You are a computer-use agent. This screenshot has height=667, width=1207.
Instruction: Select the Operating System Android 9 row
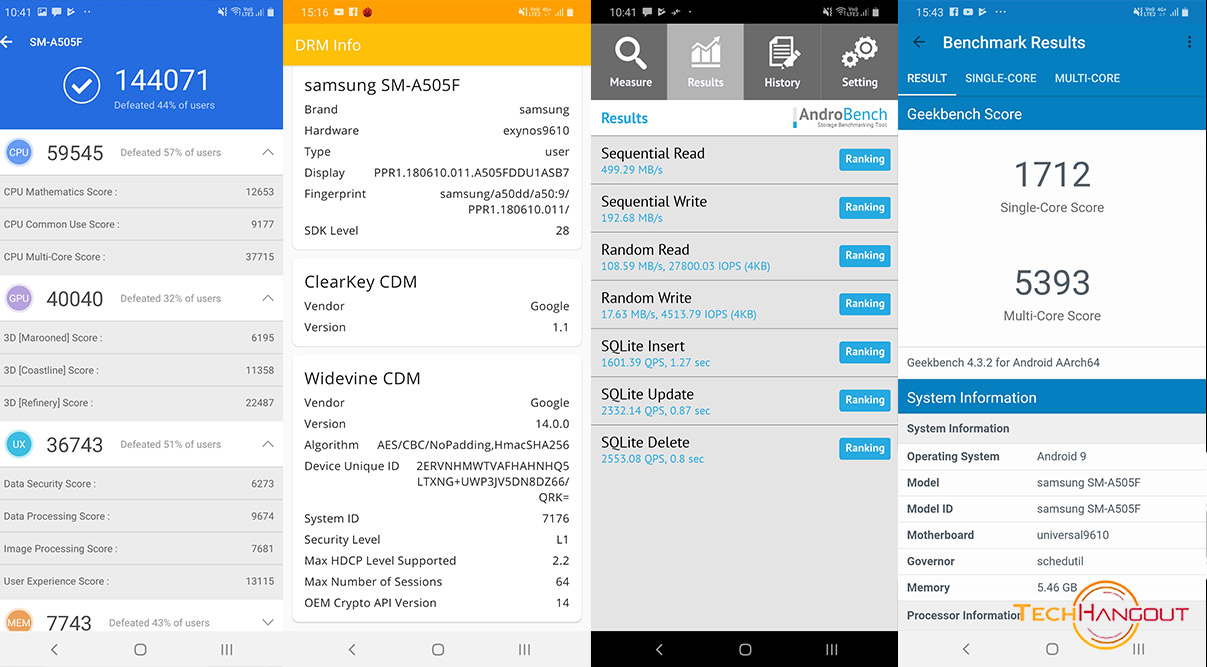click(1052, 457)
